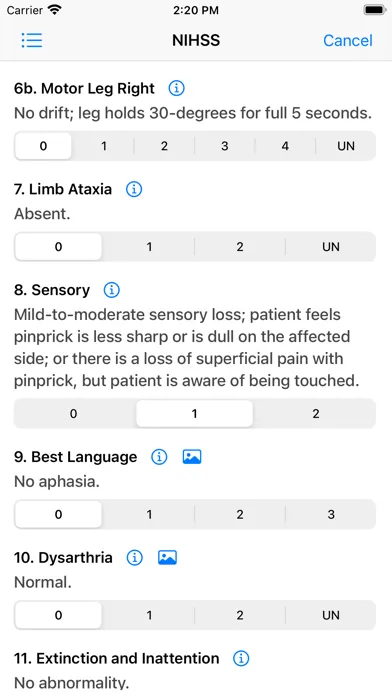The height and width of the screenshot is (696, 392).
Task: Set Sensory score to 0
Action: pos(74,414)
